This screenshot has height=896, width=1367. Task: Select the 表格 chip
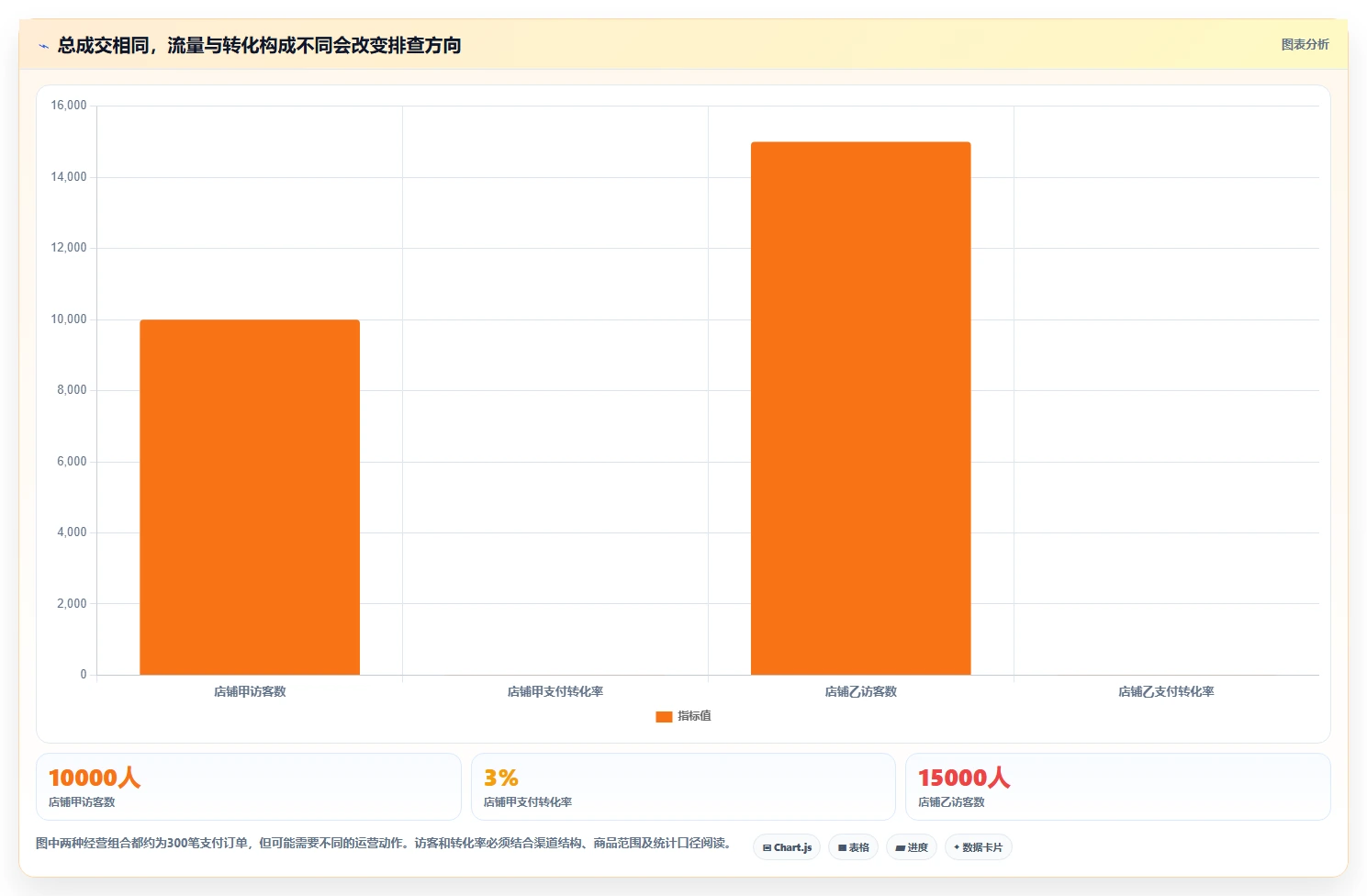(x=853, y=847)
